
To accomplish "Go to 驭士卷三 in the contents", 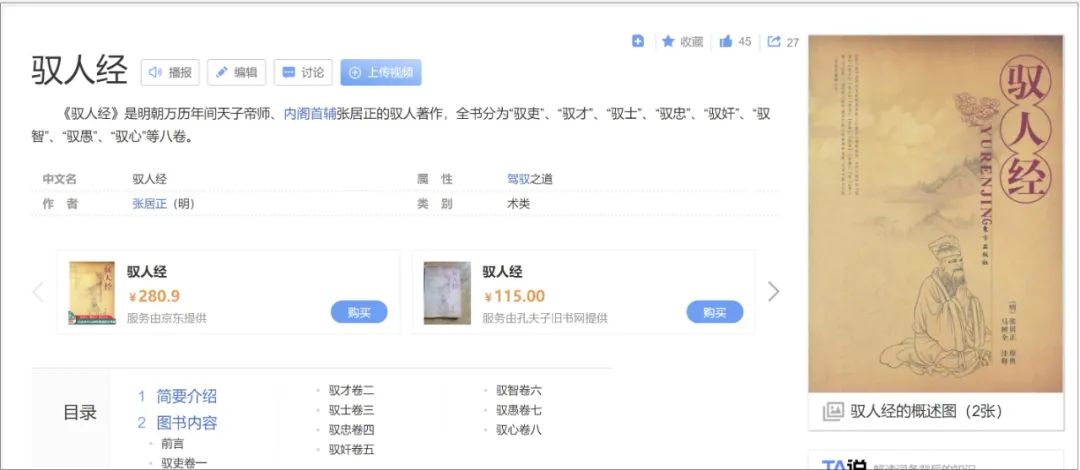I will tap(351, 411).
